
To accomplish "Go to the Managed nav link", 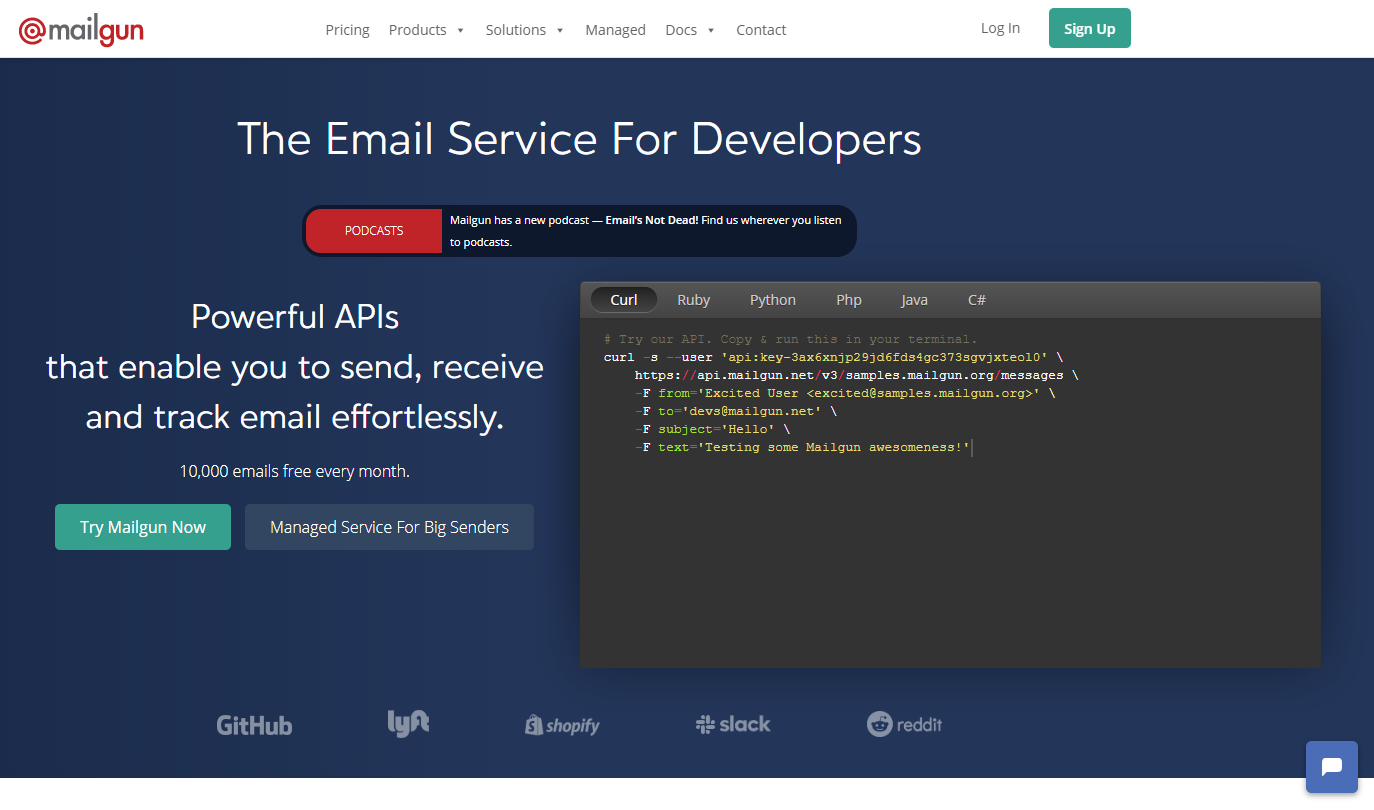I will [x=615, y=30].
